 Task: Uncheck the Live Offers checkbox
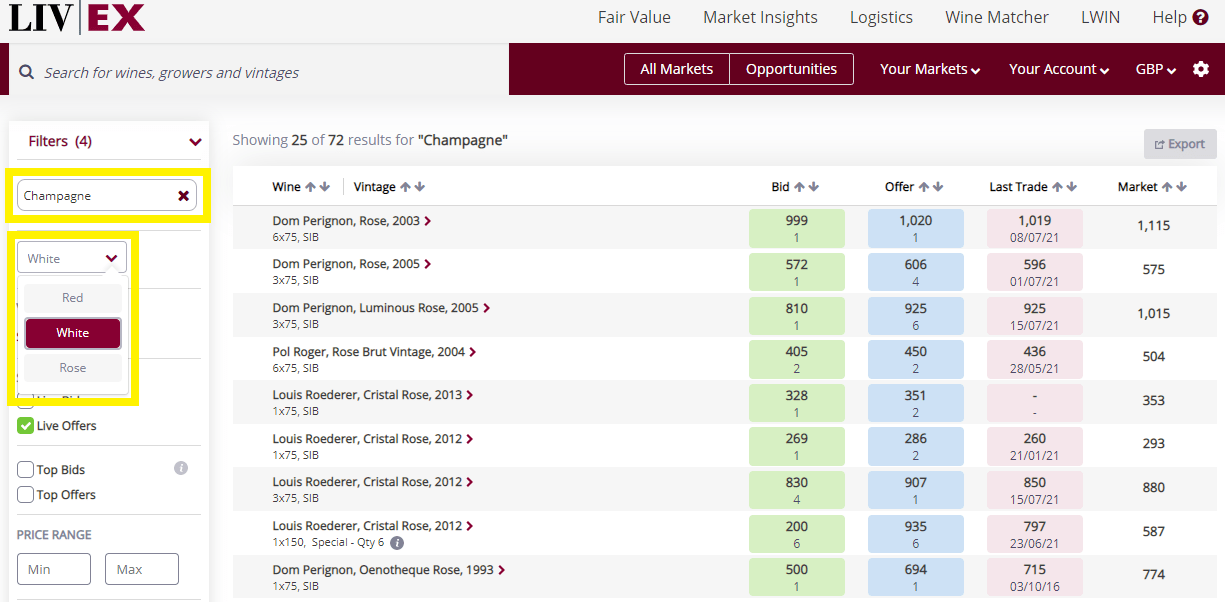coord(26,426)
